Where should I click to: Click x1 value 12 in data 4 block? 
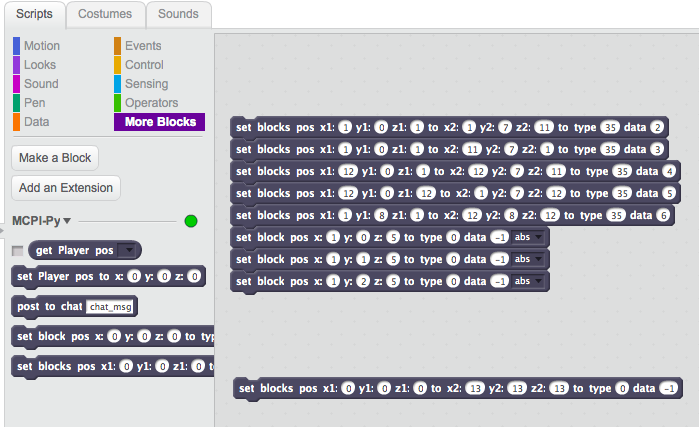(x=348, y=172)
